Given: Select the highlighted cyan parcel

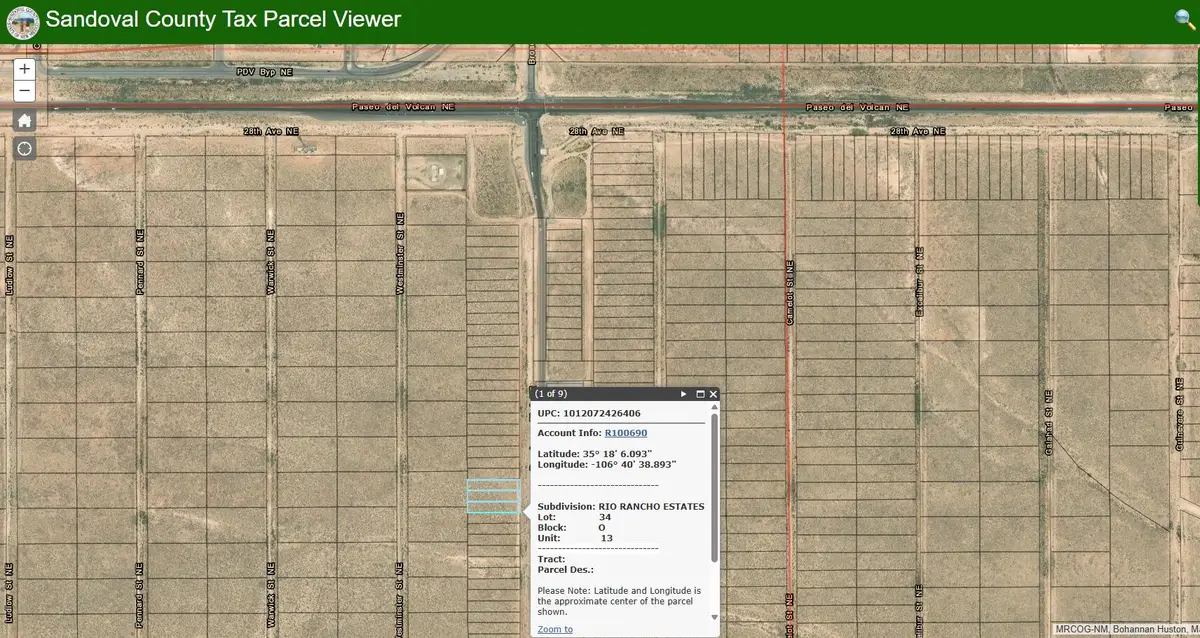Looking at the screenshot, I should tap(492, 497).
